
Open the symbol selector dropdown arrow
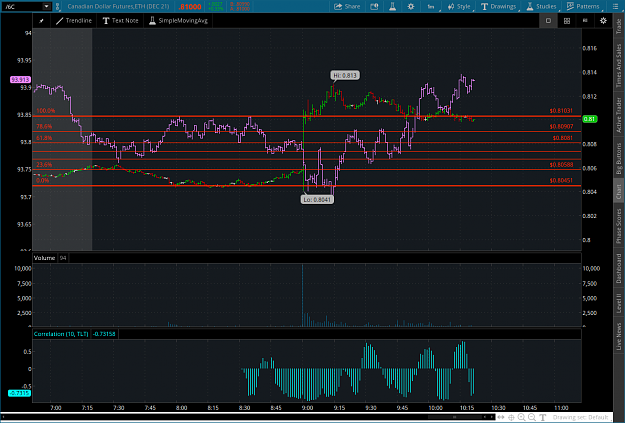point(47,6)
